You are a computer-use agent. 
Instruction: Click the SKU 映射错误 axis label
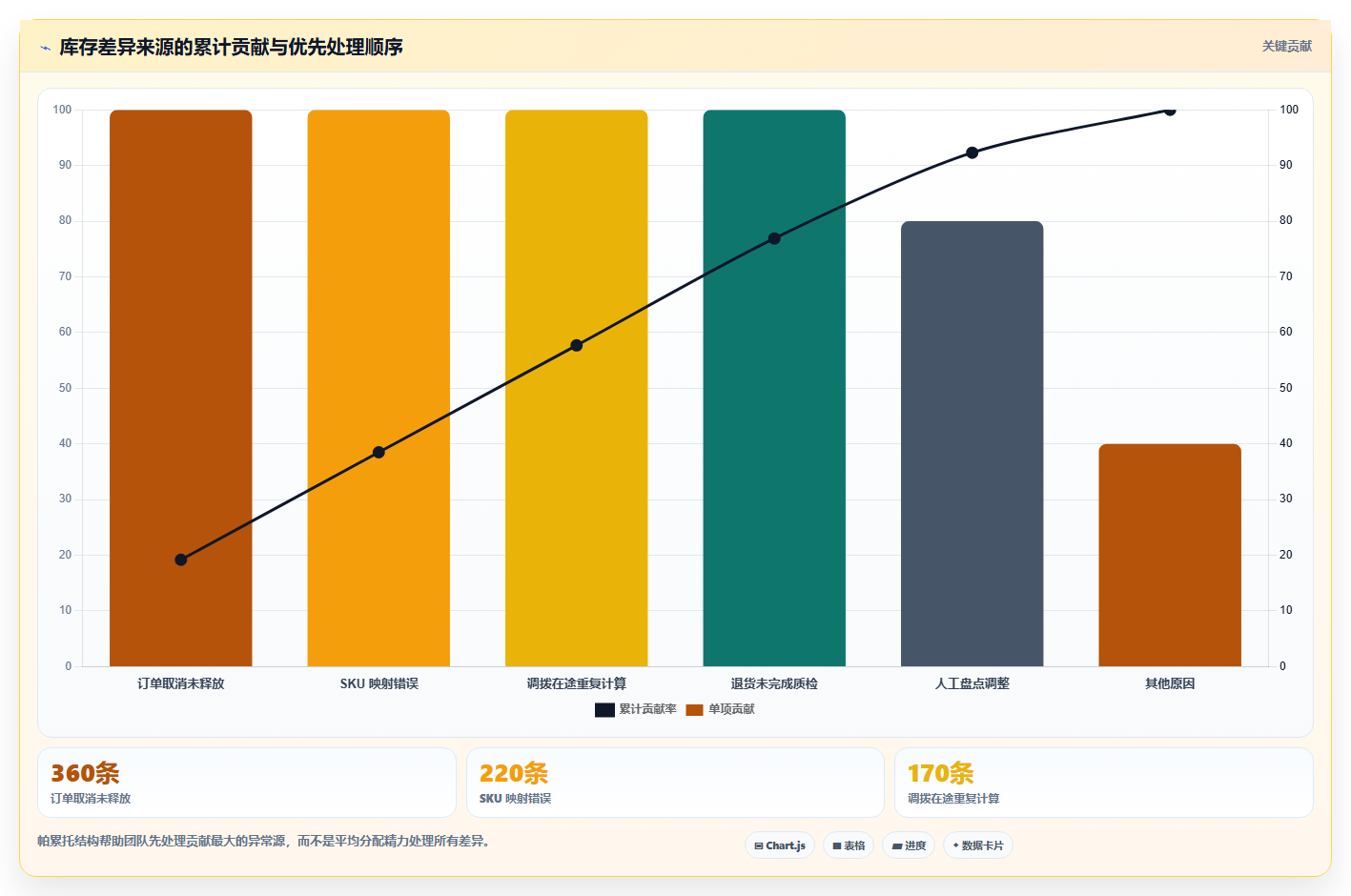pyautogui.click(x=379, y=683)
